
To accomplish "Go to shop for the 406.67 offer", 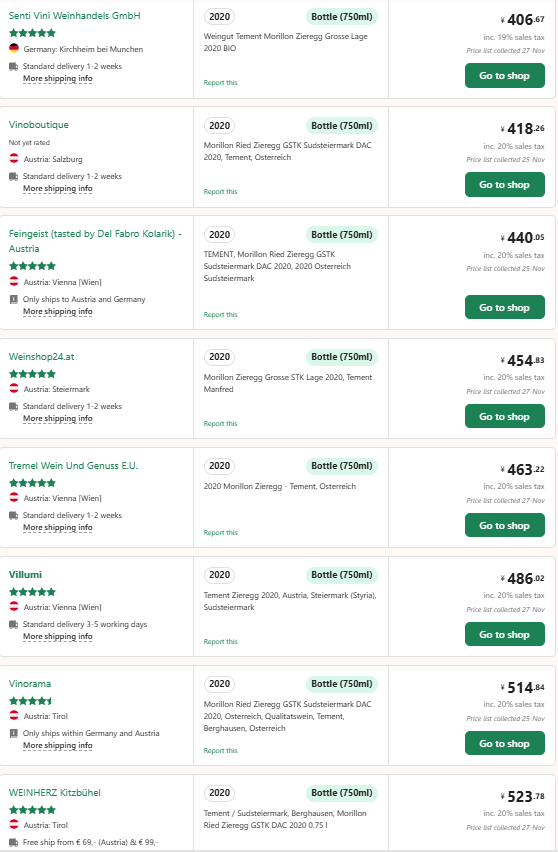I will coord(505,76).
